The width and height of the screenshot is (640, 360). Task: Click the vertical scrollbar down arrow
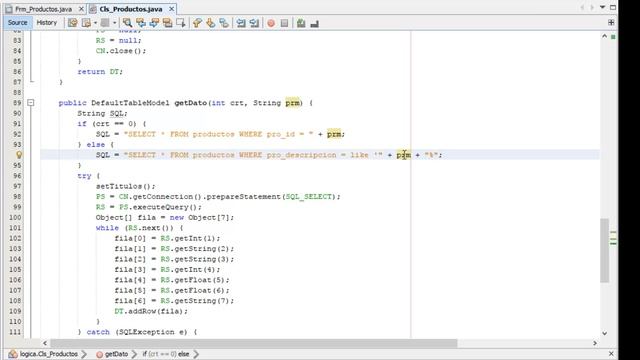pos(604,333)
